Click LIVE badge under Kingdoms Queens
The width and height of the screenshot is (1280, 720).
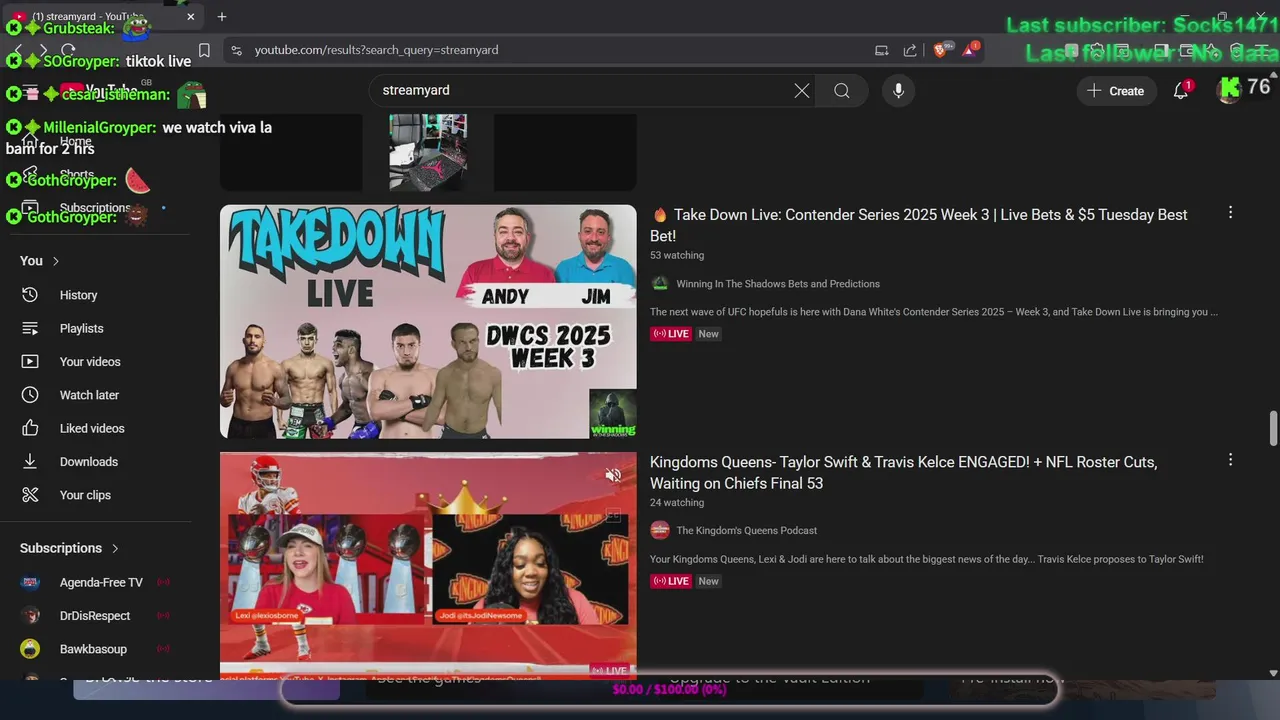pyautogui.click(x=671, y=581)
